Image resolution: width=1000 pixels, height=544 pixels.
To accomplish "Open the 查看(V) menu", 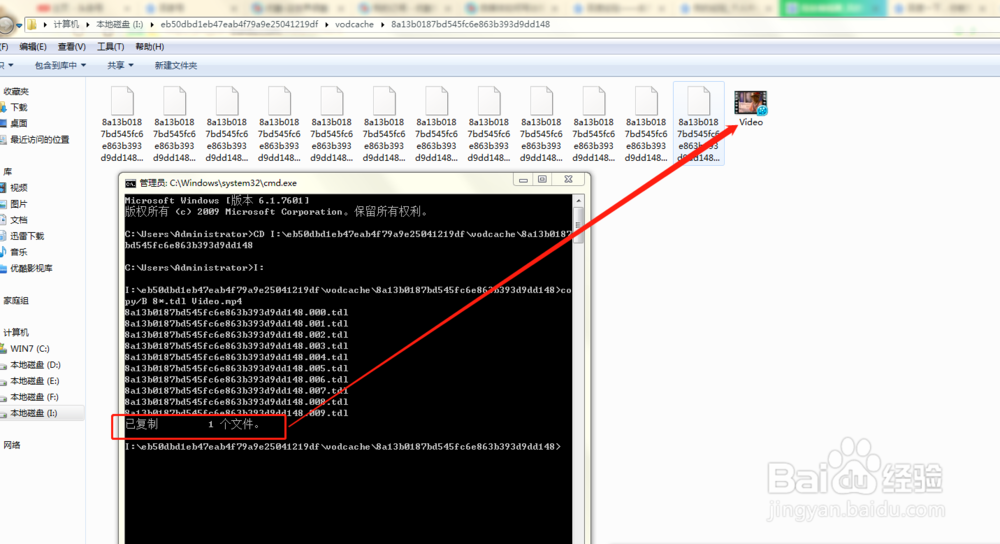I will 71,47.
